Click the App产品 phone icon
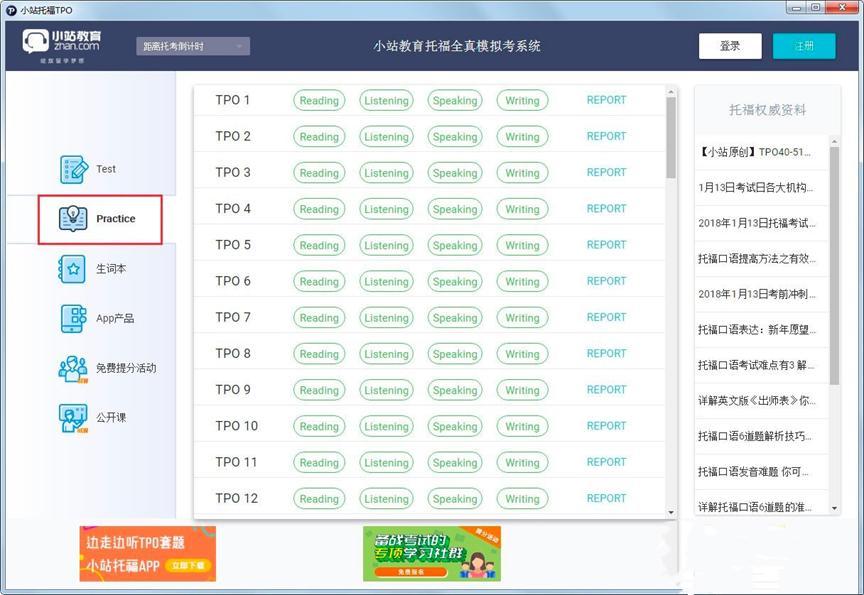 (x=73, y=318)
